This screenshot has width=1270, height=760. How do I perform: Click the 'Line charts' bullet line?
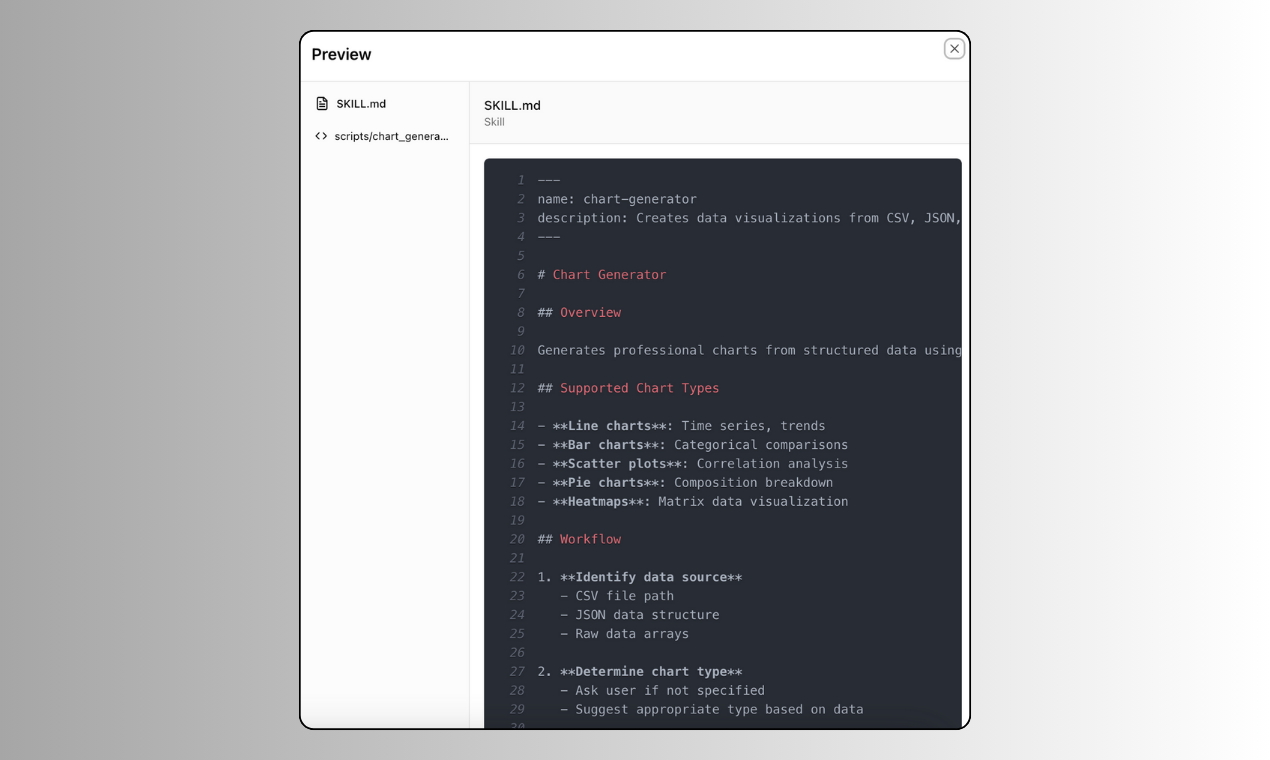point(681,426)
